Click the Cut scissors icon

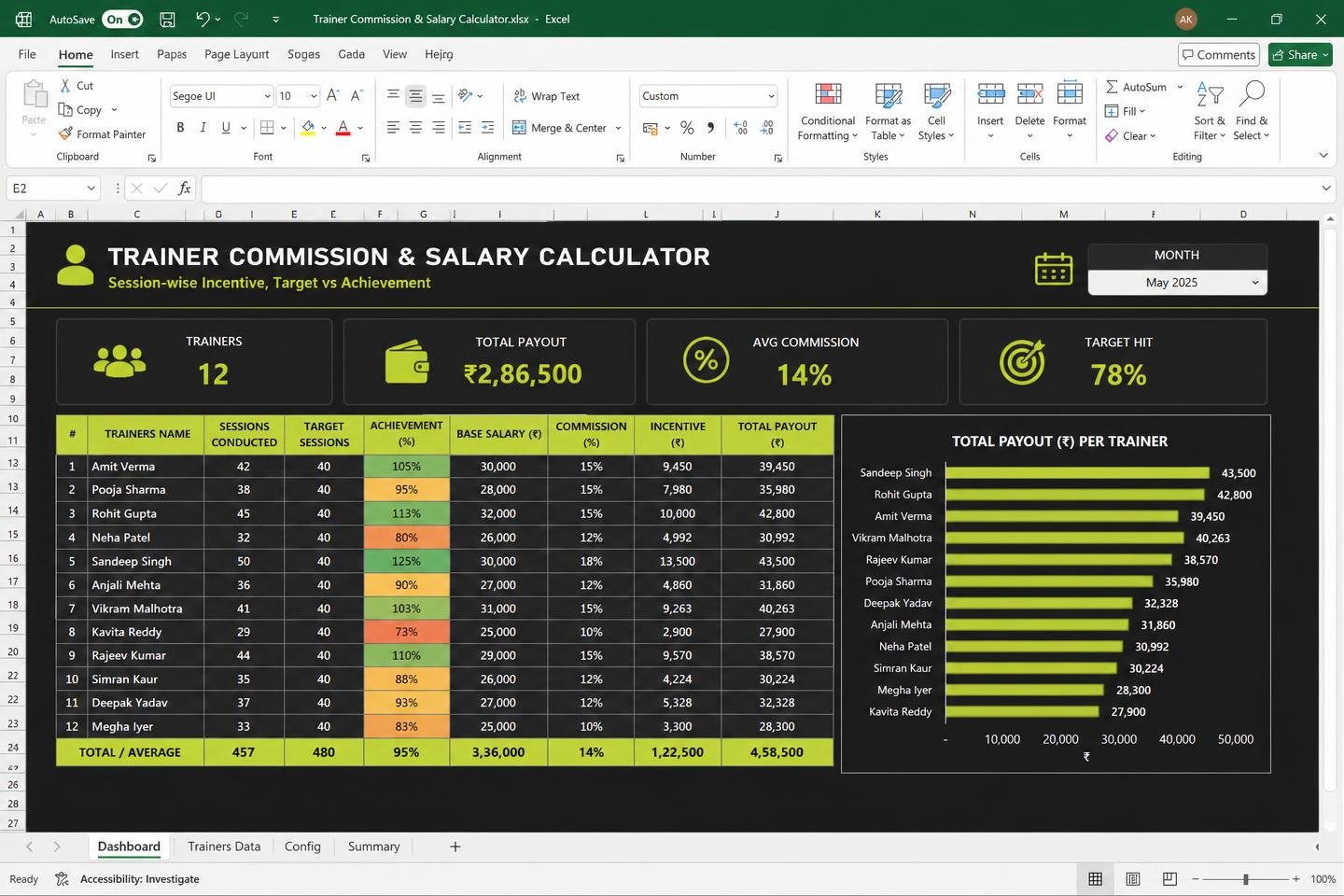click(x=65, y=85)
